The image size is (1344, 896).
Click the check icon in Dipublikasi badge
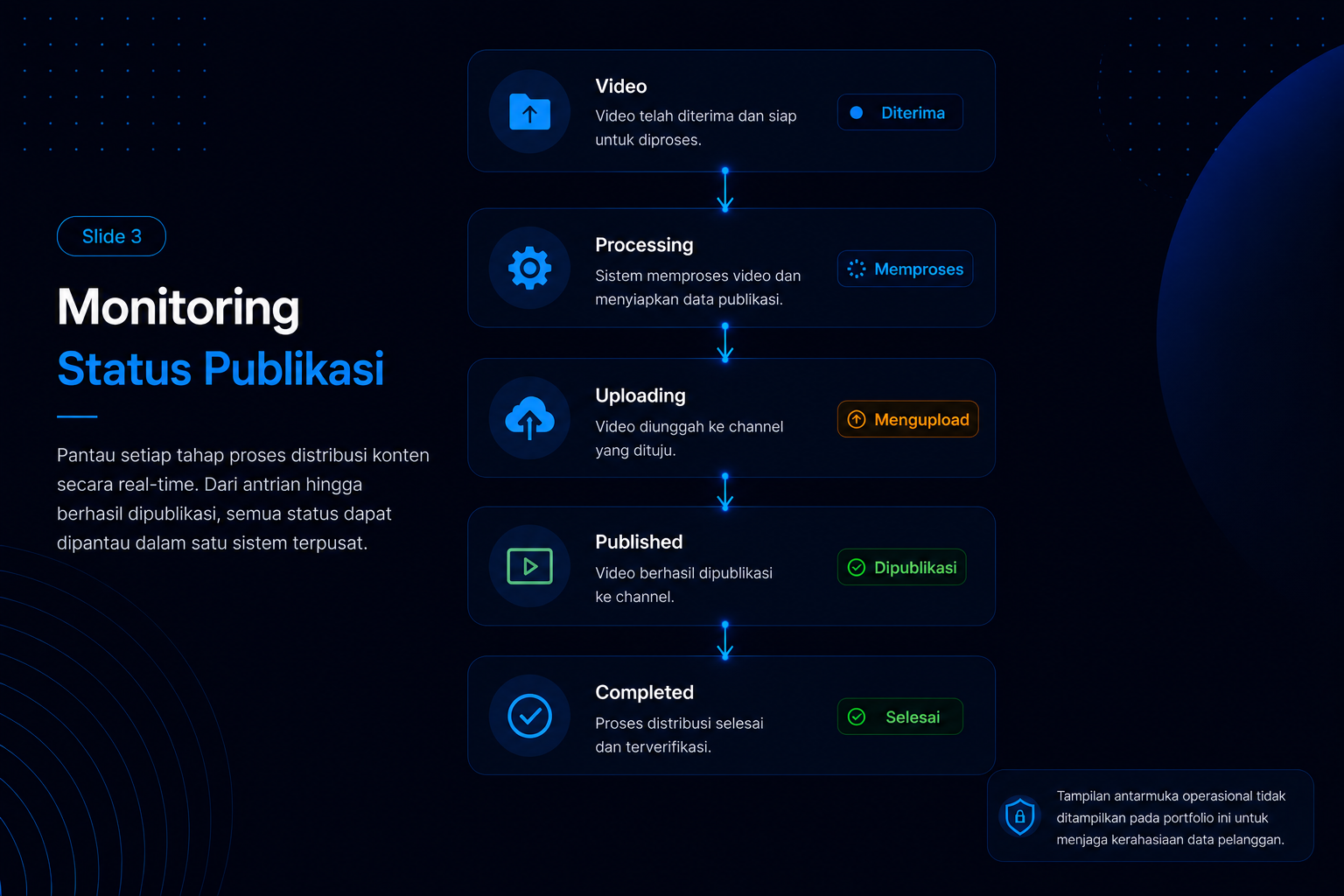[x=857, y=567]
